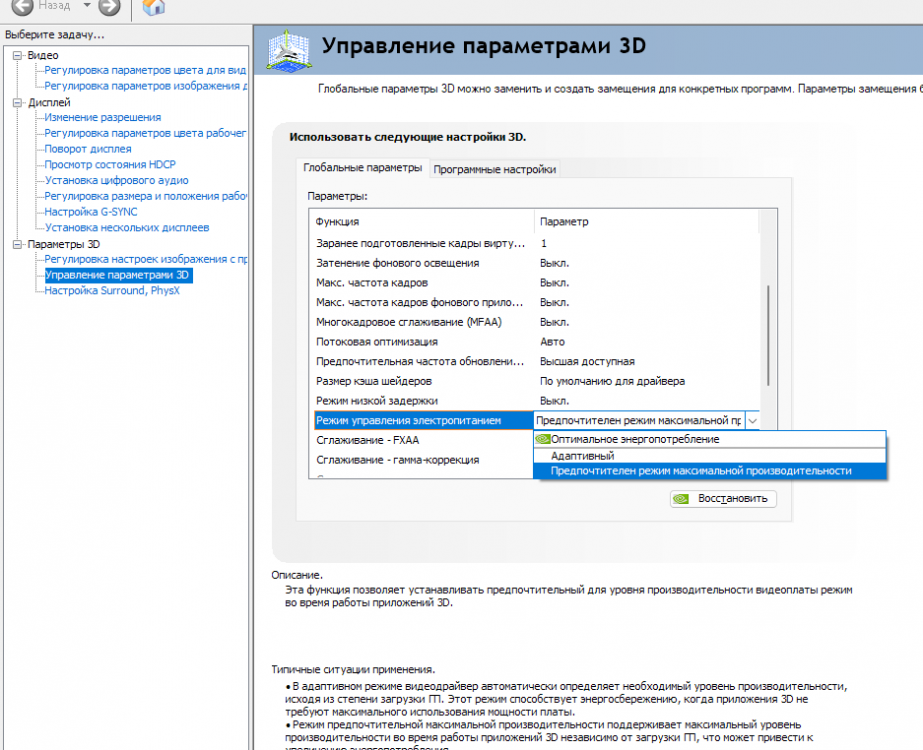923x750 pixels.
Task: Select the Глобальные параметры tab
Action: coord(362,168)
